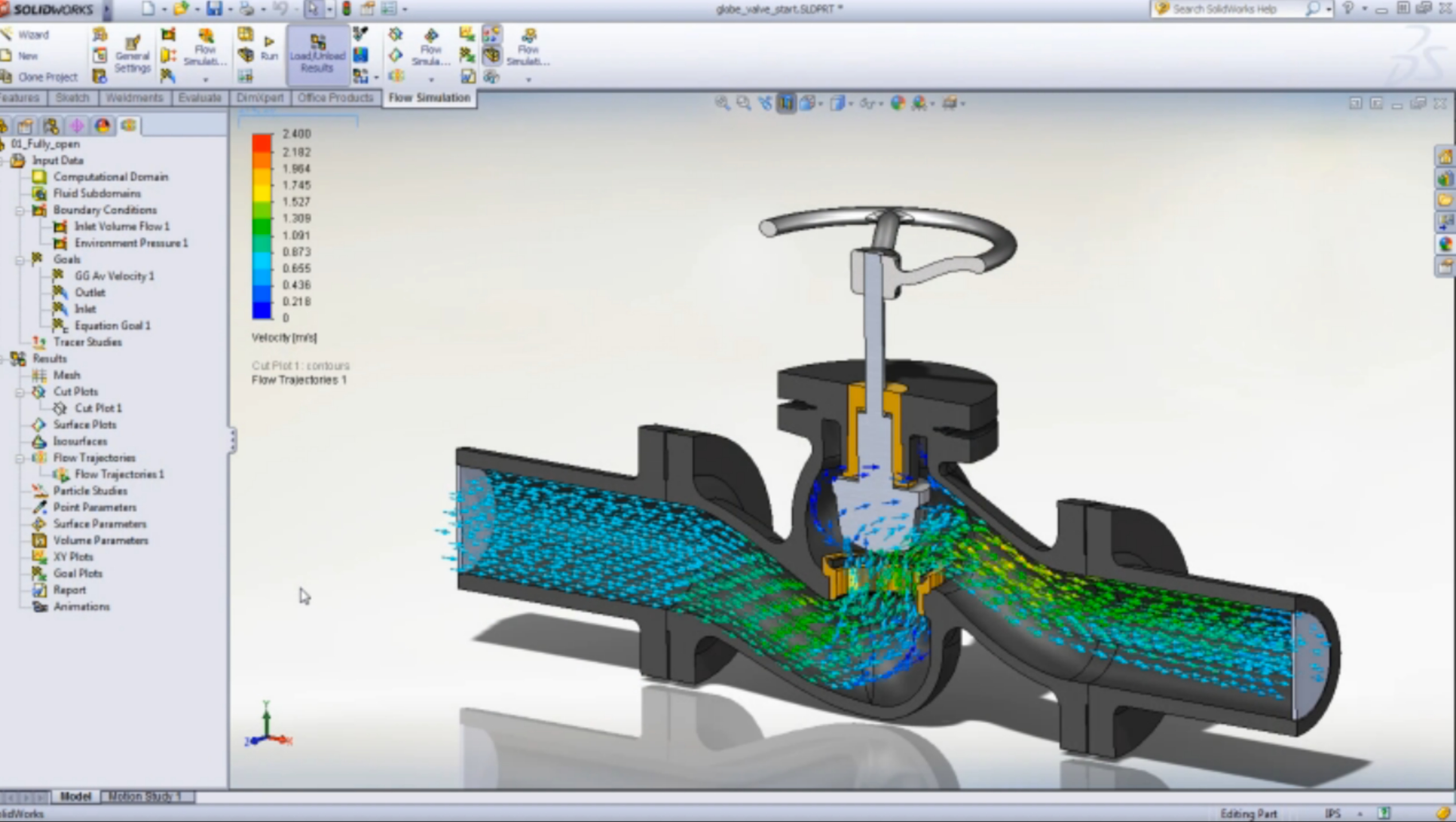Click the Zoom to Fit view icon

pos(722,103)
